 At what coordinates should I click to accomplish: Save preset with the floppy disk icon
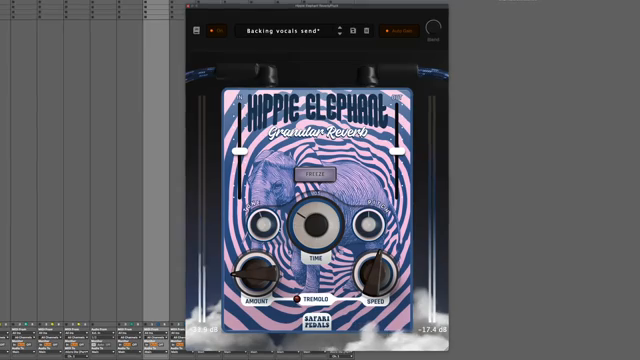tap(353, 31)
